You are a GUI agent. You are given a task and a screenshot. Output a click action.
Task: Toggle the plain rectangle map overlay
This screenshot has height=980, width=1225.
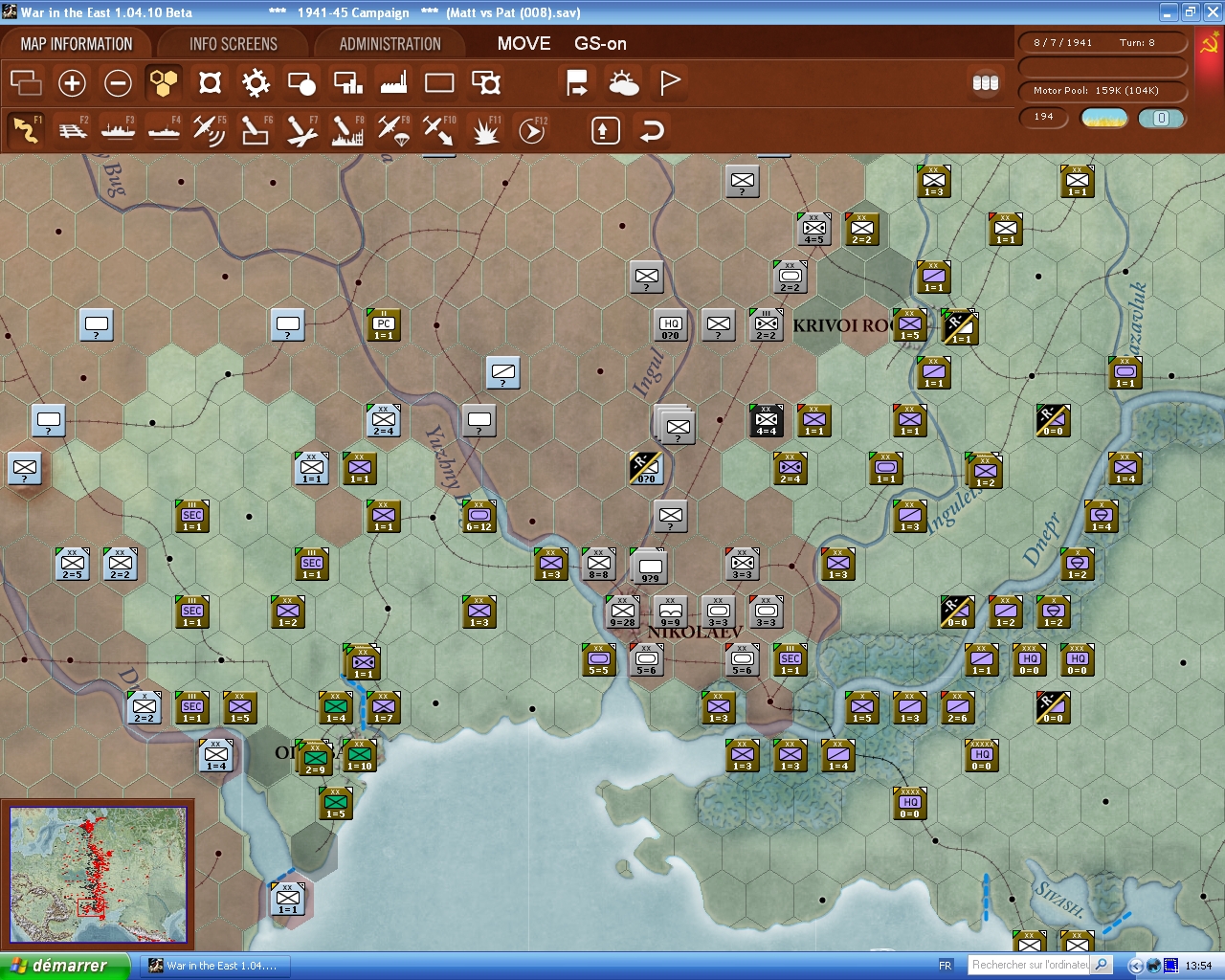point(439,83)
